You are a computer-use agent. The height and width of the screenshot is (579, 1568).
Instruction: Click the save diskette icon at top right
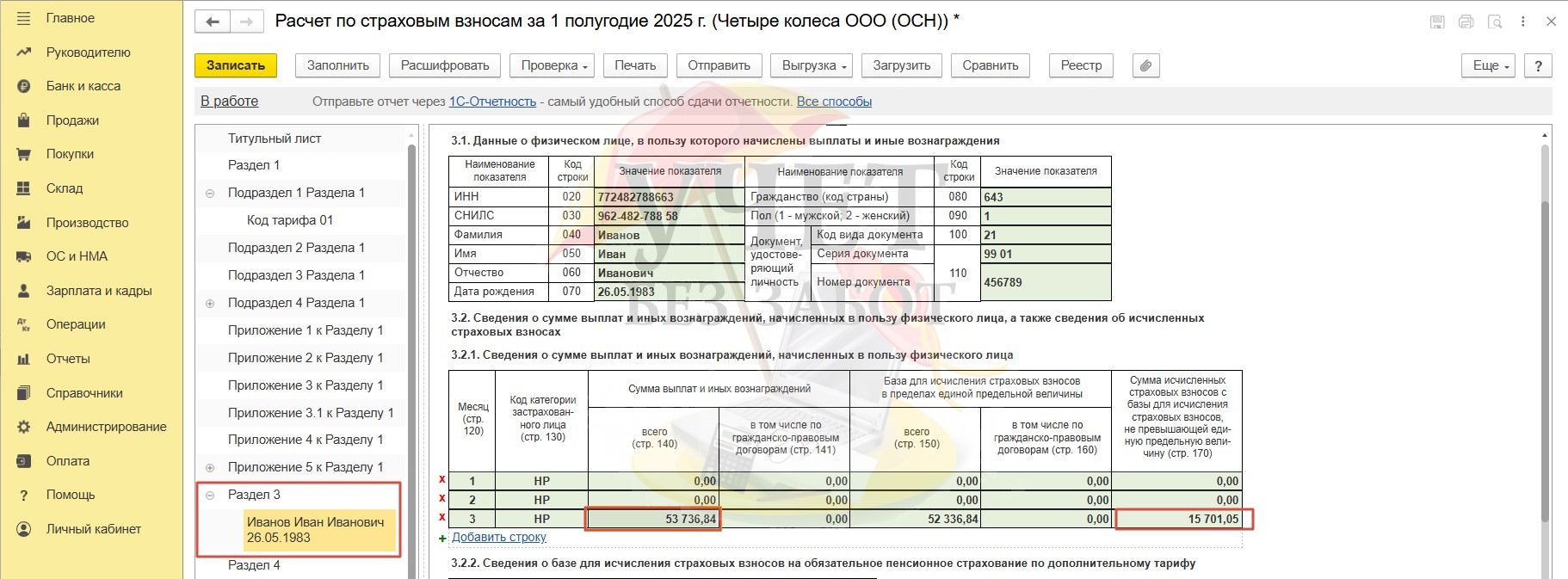pyautogui.click(x=1437, y=22)
